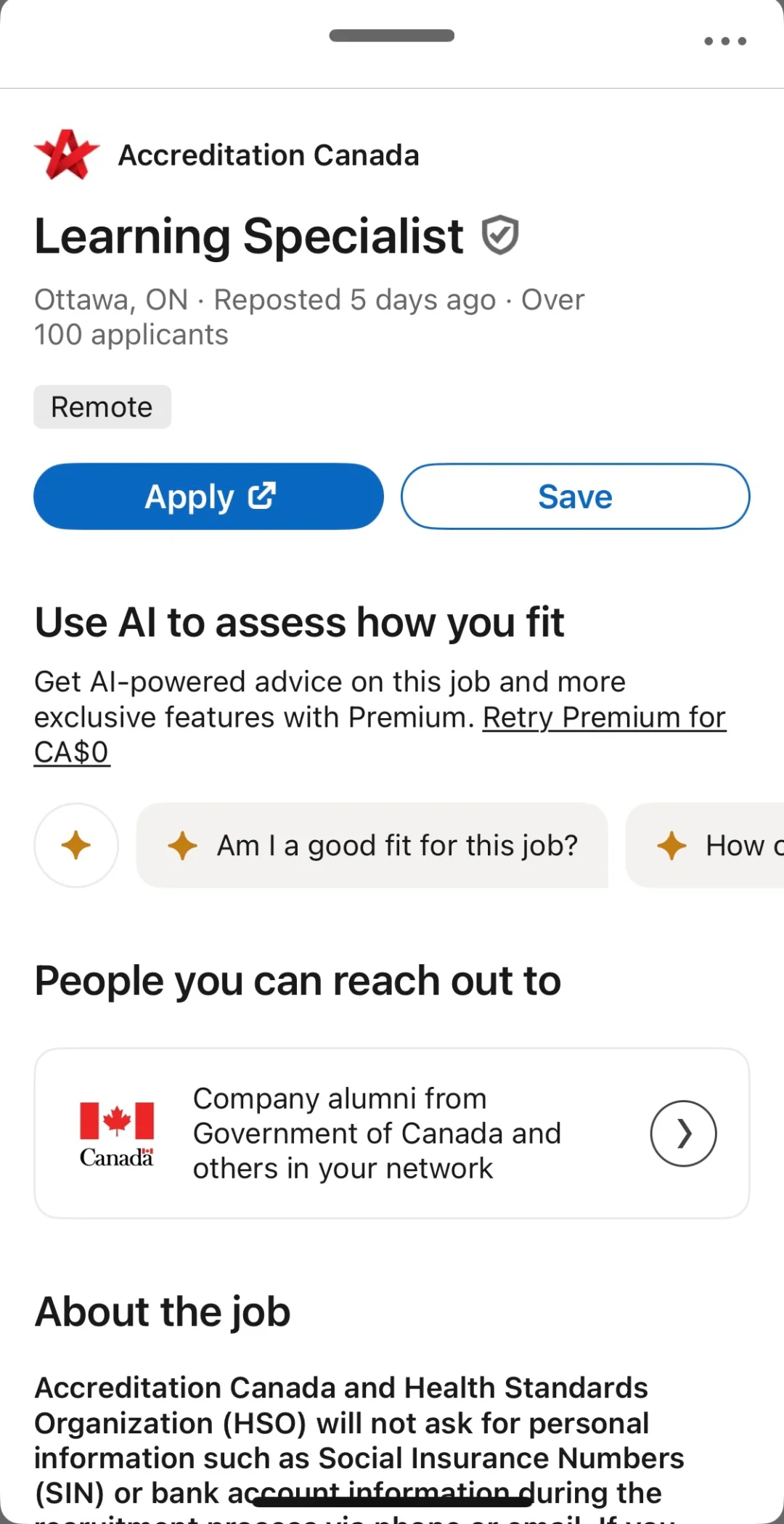Open the Retry Premium for CA$0 link
Viewport: 784px width, 1524px height.
604,718
